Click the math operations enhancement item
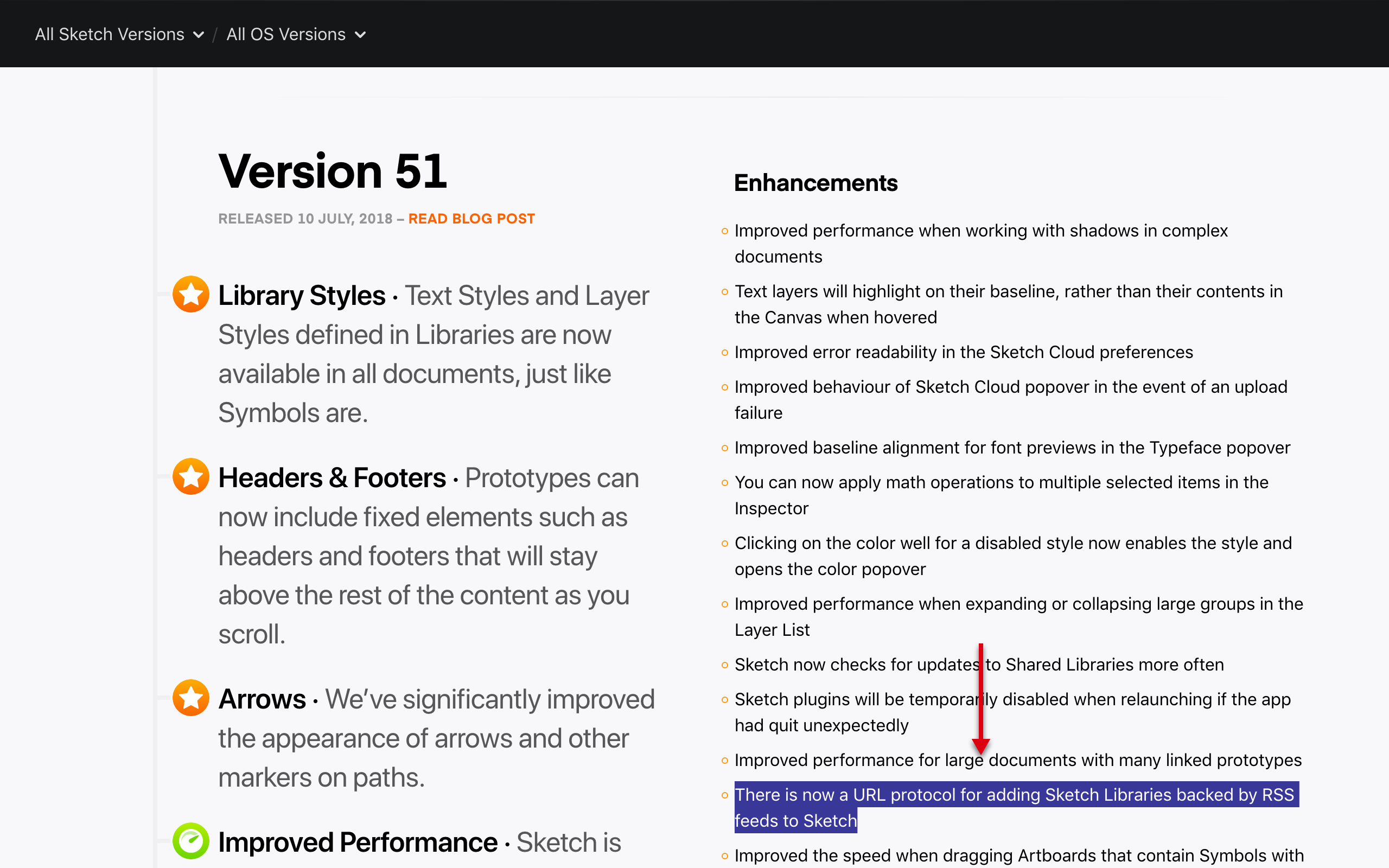 [1001, 483]
